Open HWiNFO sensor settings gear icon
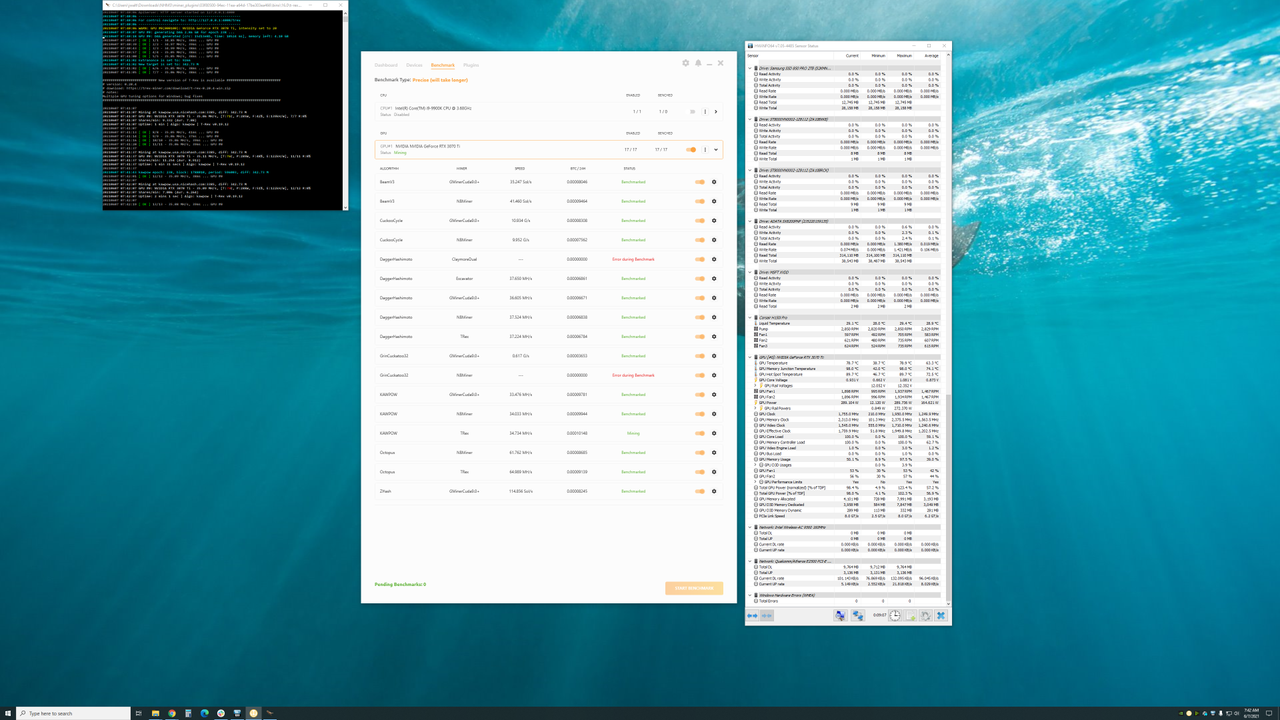Image resolution: width=1280 pixels, height=720 pixels. [x=926, y=616]
